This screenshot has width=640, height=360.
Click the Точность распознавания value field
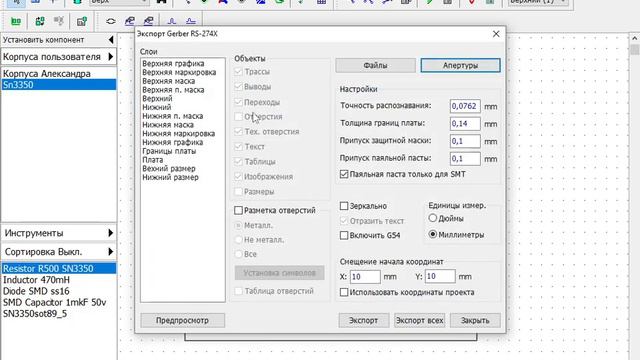click(x=465, y=106)
